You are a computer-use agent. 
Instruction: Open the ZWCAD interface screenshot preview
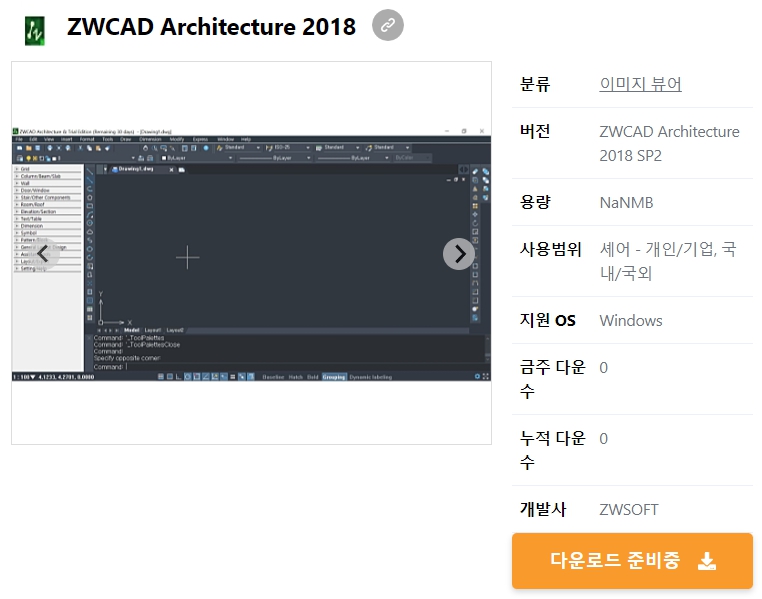pyautogui.click(x=251, y=253)
